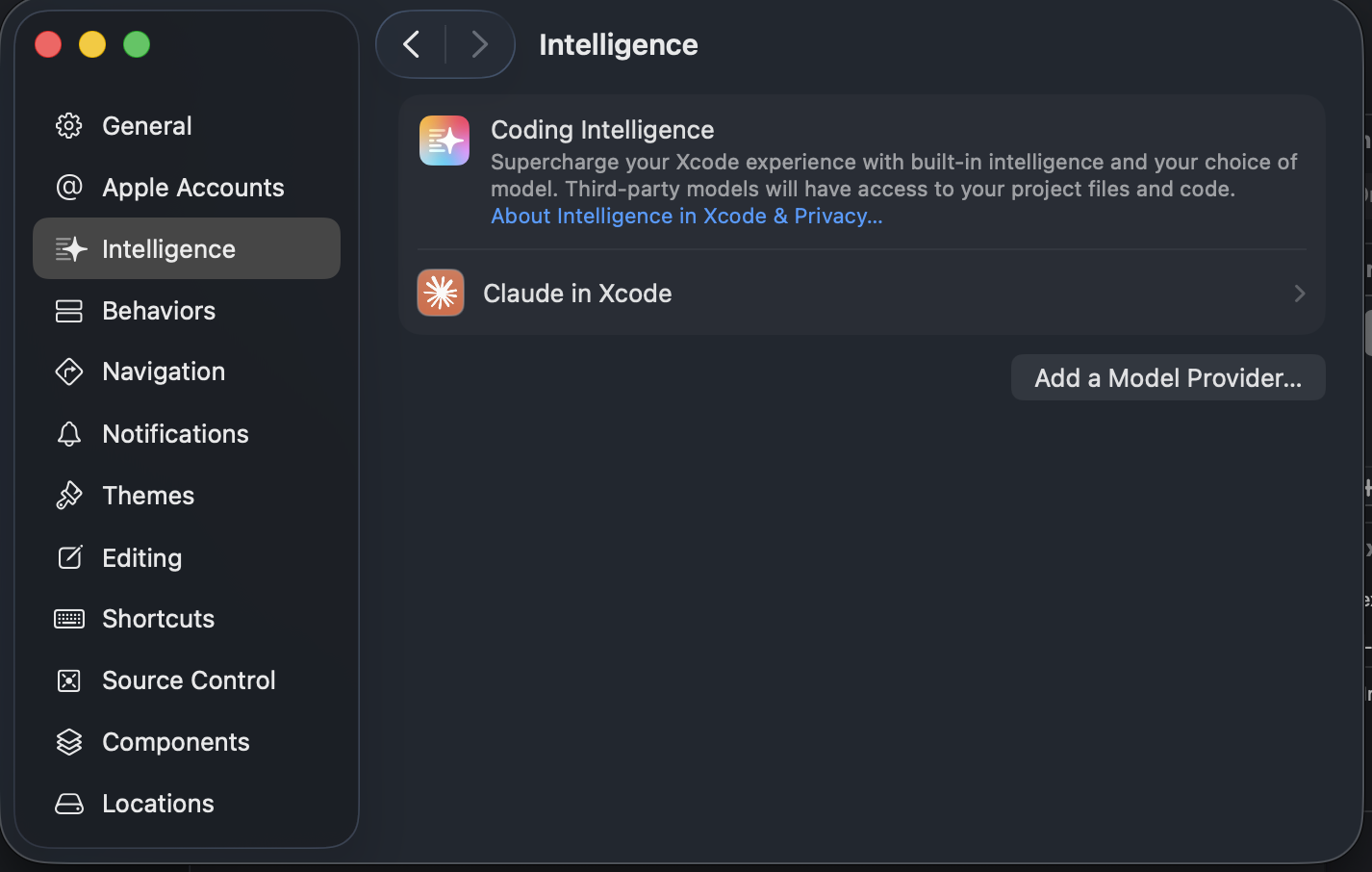Click the Shortcuts keyboard icon

click(x=69, y=619)
